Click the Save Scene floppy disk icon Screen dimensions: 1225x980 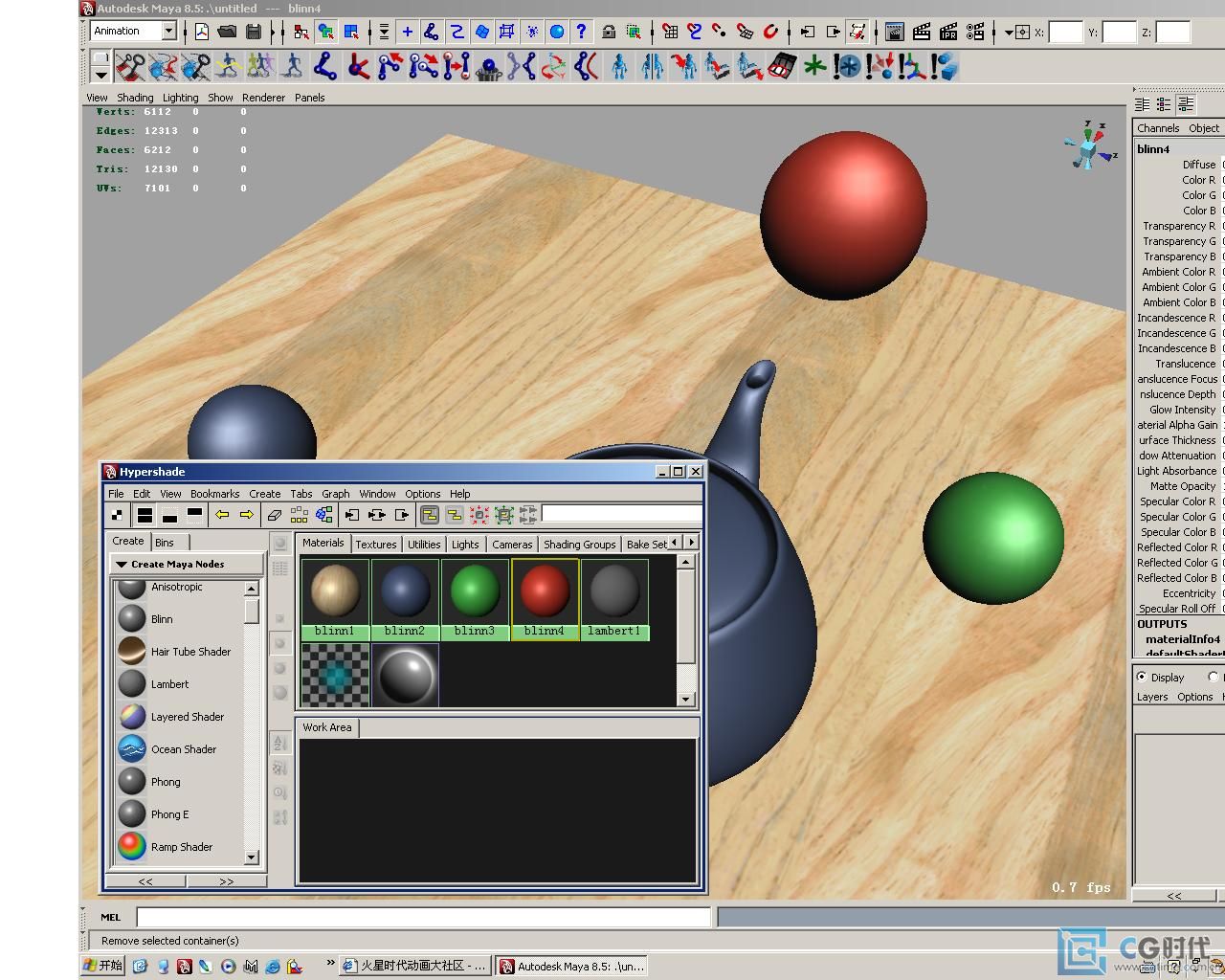[x=253, y=32]
